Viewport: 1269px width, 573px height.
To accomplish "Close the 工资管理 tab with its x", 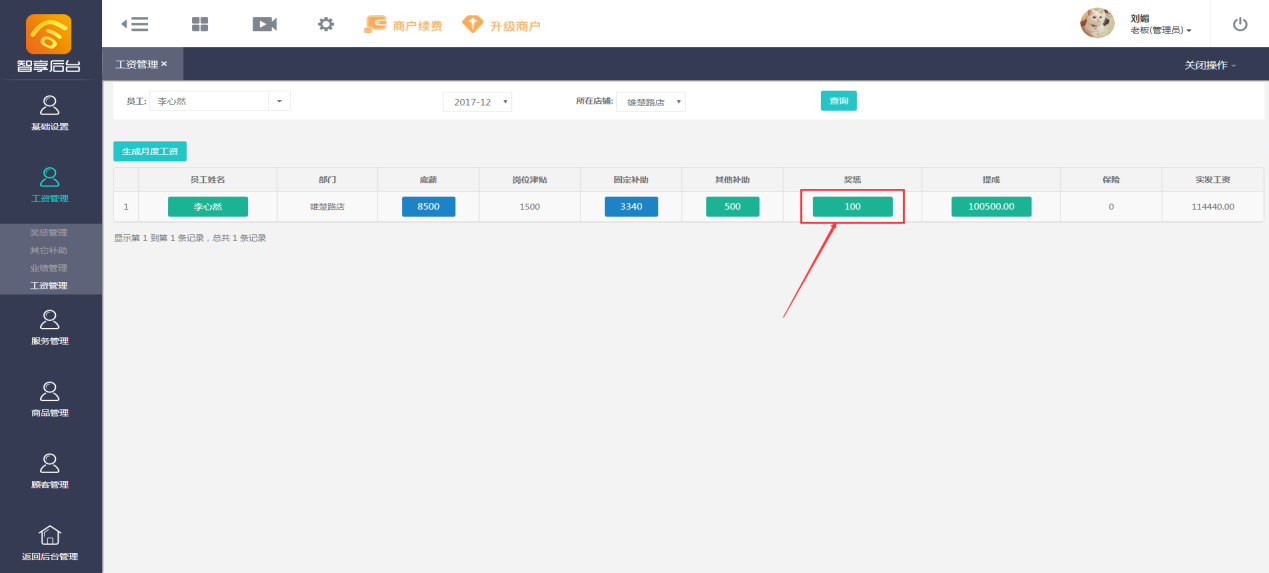I will click(164, 64).
